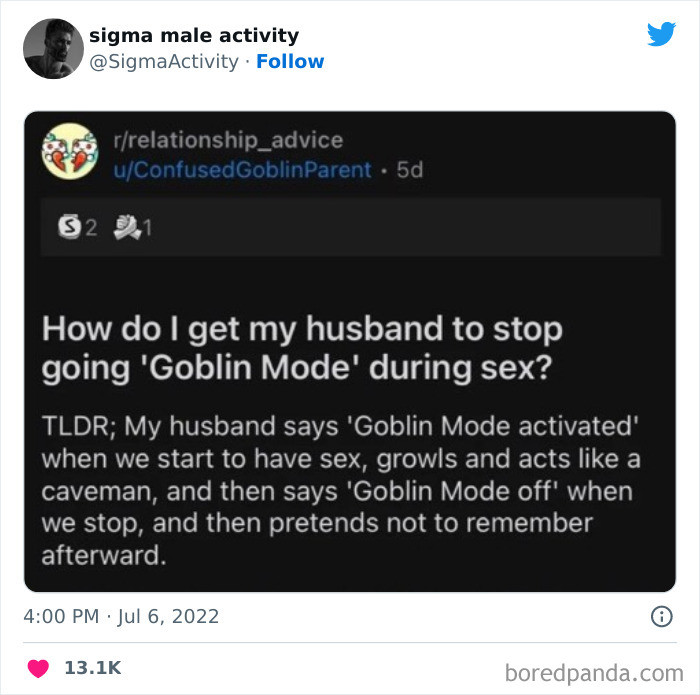
Task: Click the Twitter bird logo
Action: (661, 35)
